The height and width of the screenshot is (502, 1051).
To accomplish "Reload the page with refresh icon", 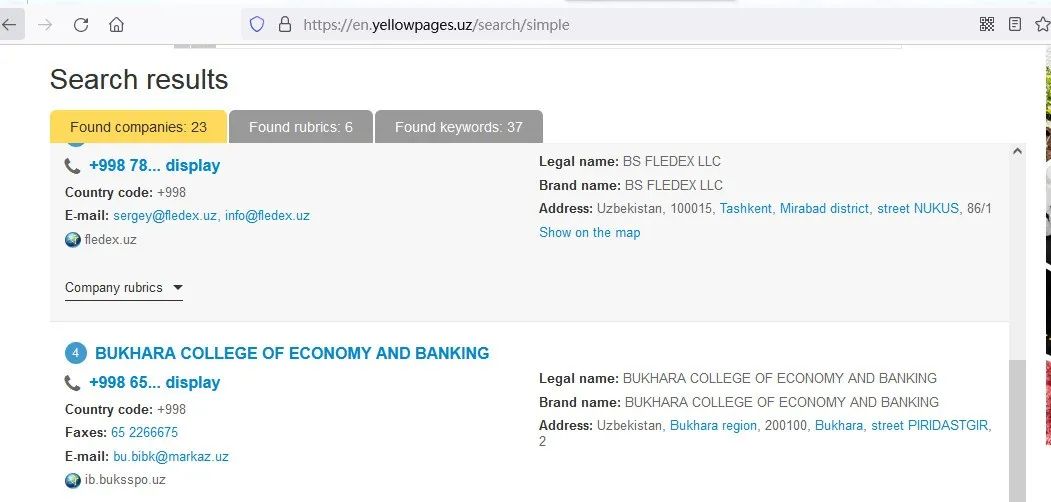I will (81, 25).
